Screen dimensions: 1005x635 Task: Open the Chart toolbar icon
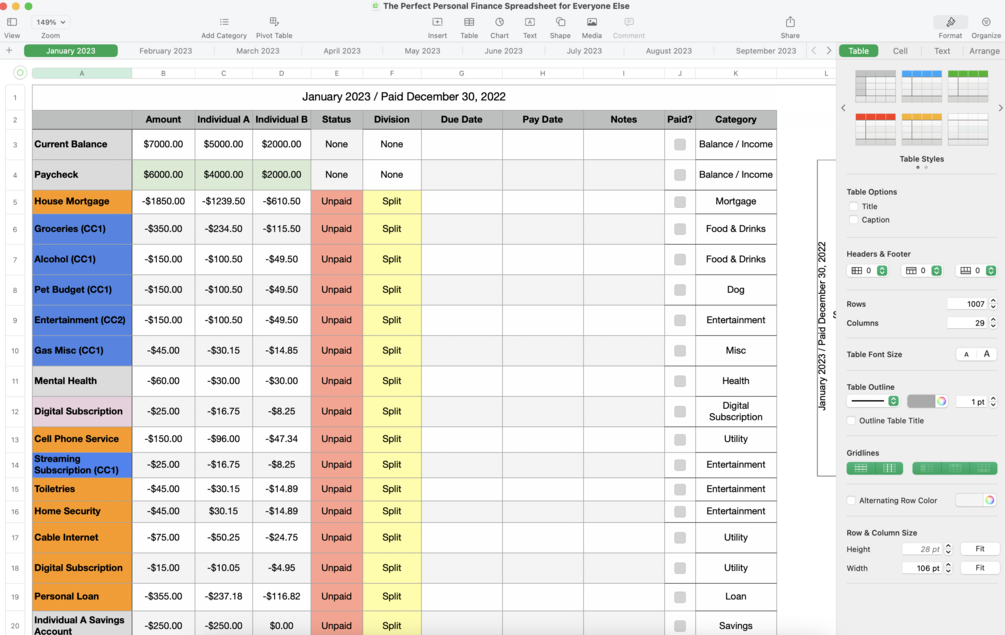click(x=499, y=22)
